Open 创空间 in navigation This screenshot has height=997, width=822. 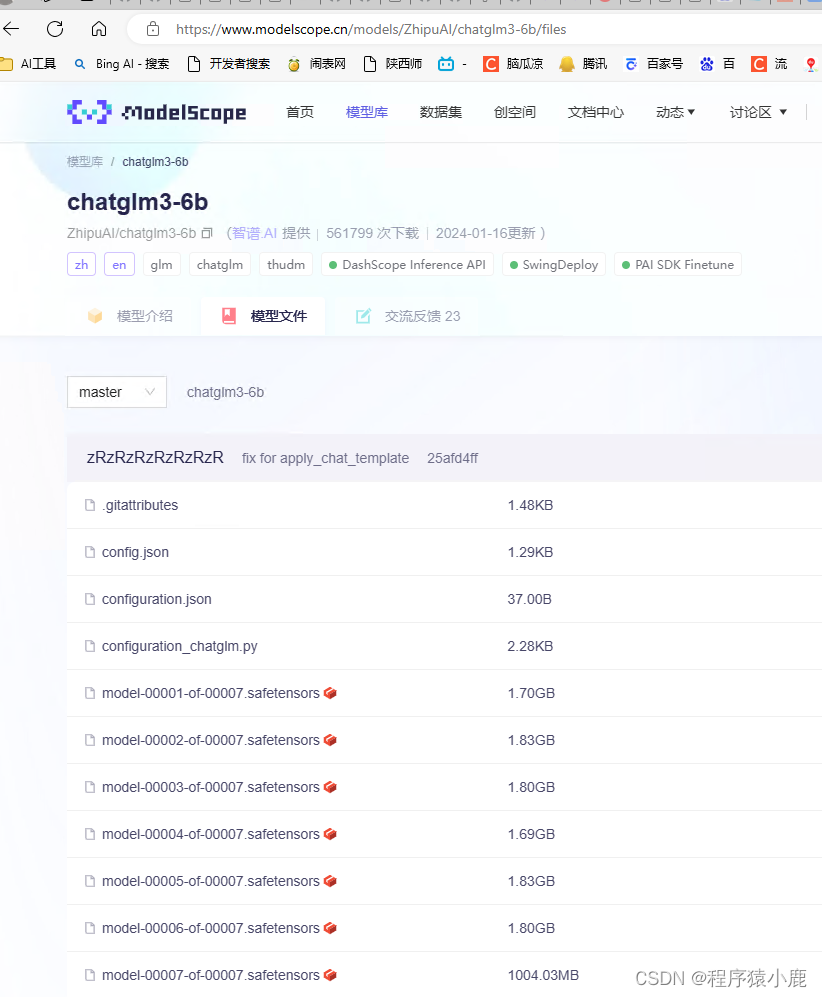tap(515, 113)
